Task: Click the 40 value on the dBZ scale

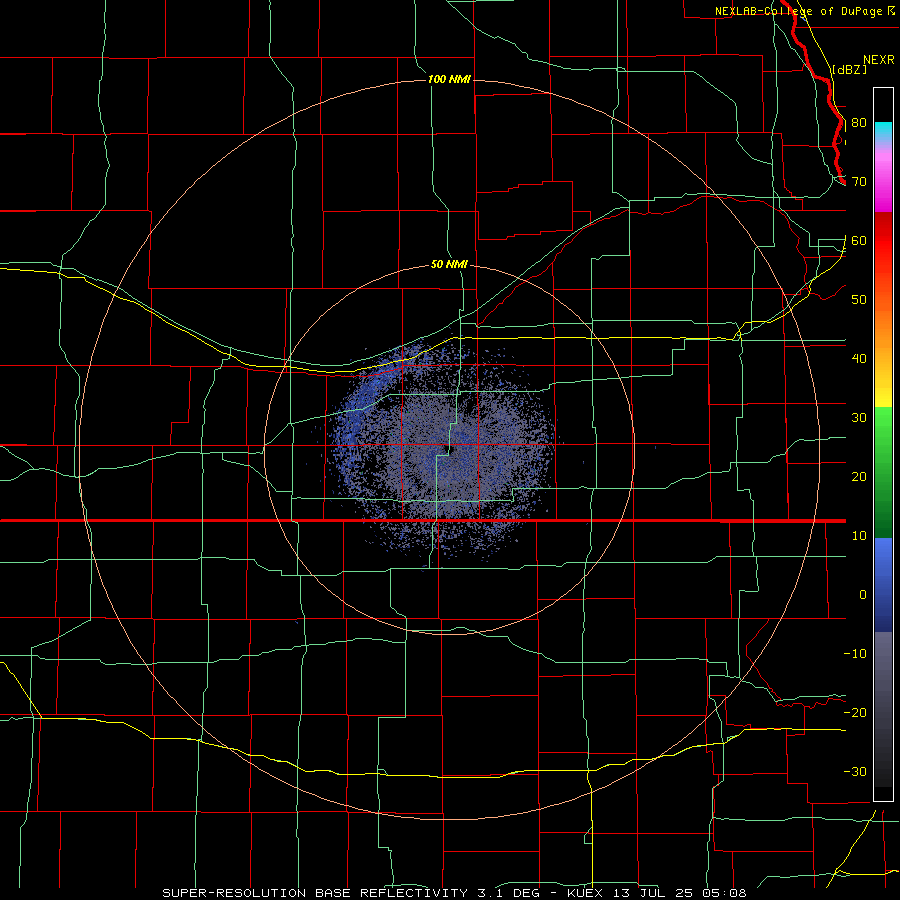Action: (859, 359)
